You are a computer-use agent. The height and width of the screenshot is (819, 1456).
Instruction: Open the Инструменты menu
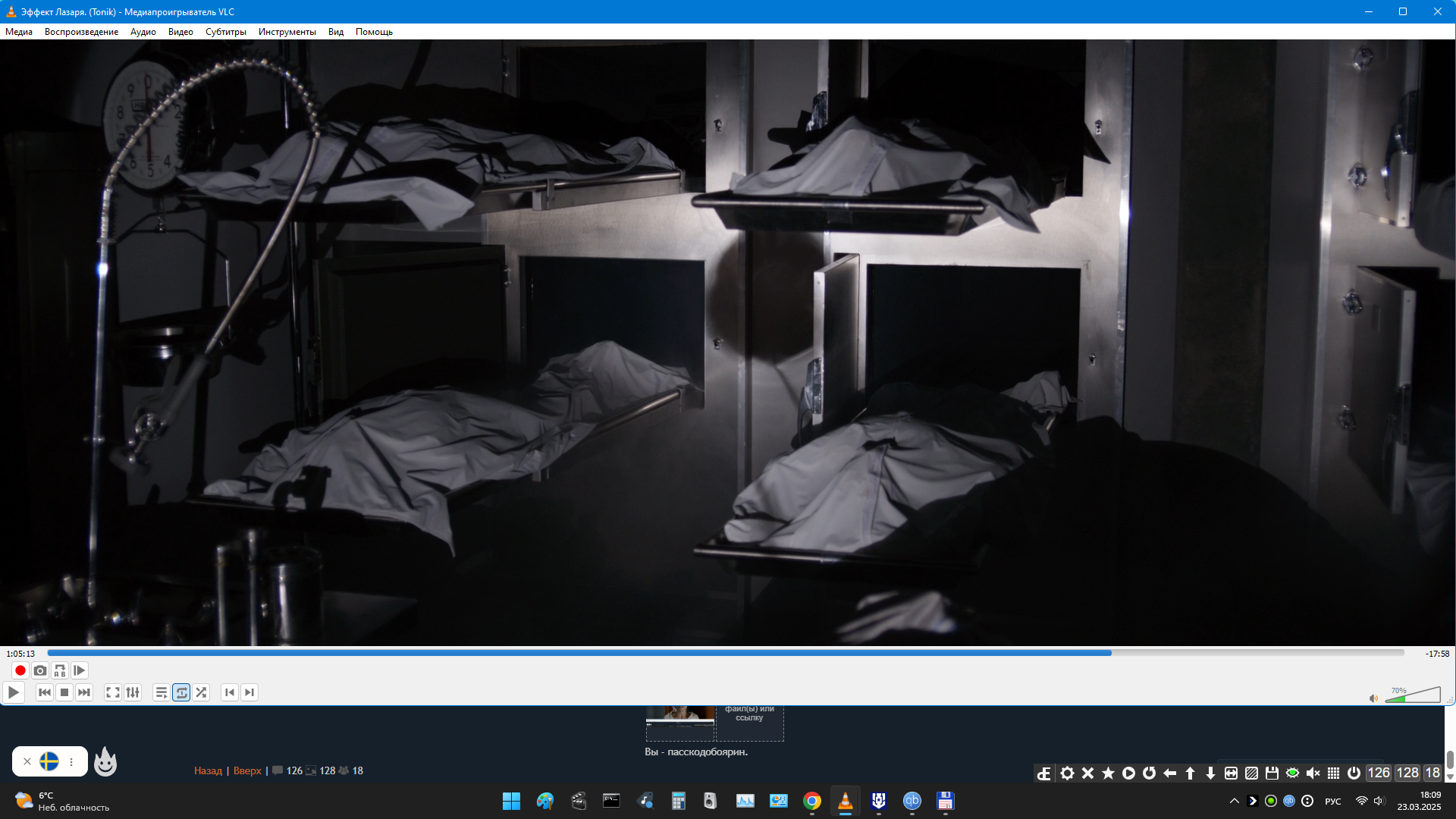[287, 32]
